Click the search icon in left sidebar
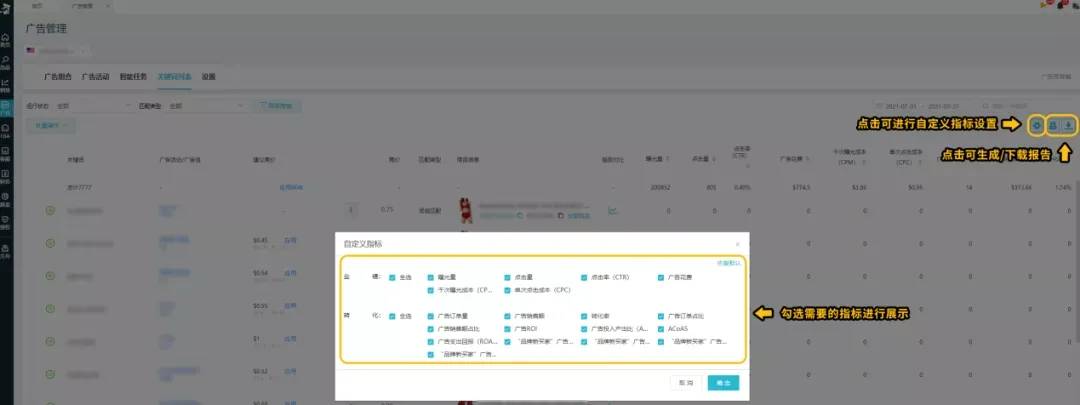The width and height of the screenshot is (1080, 405). tap(6, 61)
